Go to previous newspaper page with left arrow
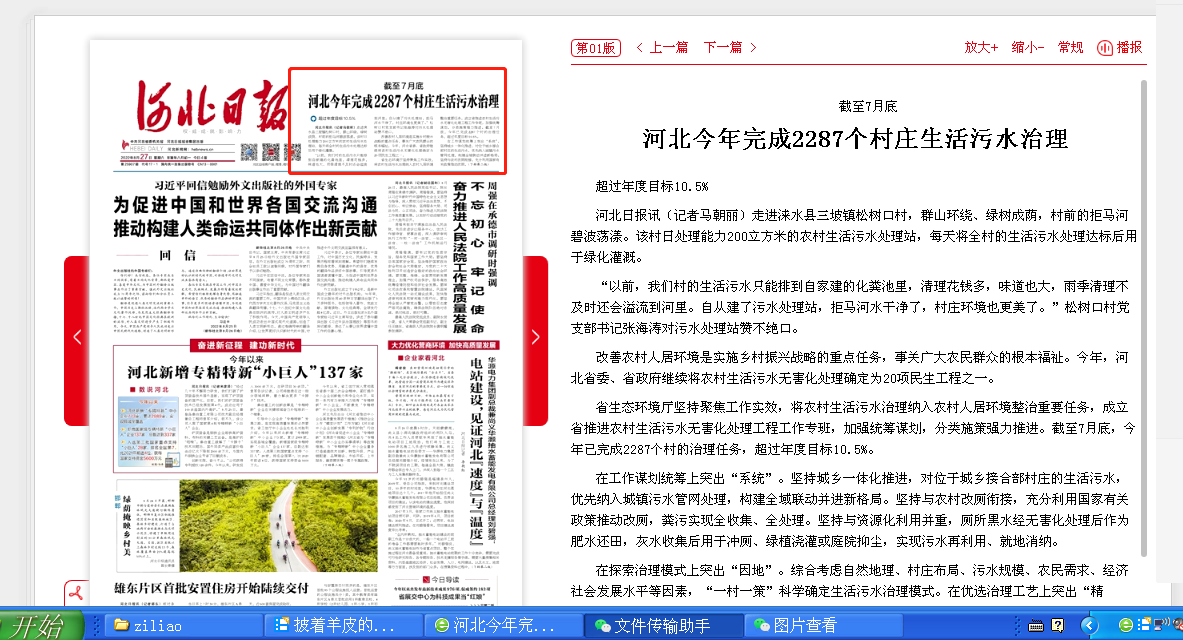Screen dimensions: 1183x640 pyautogui.click(x=77, y=338)
